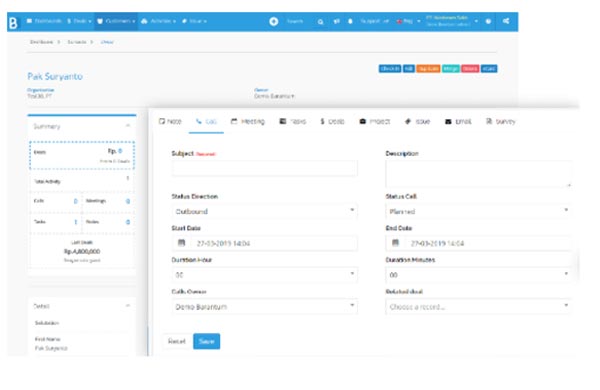Switch to the Call tab
The width and height of the screenshot is (600, 390).
206,121
